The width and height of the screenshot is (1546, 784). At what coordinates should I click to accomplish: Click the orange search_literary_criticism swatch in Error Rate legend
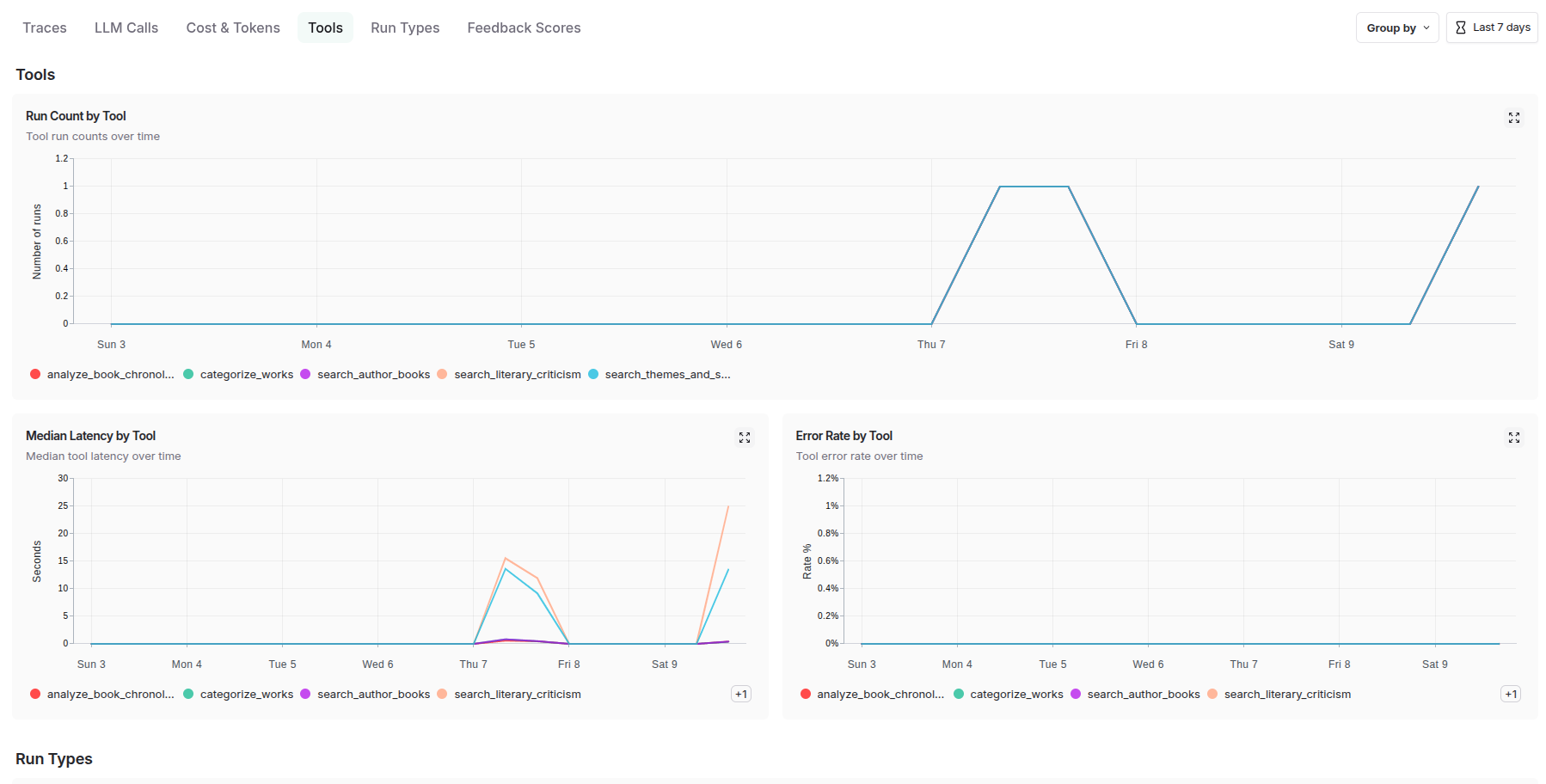[1212, 694]
